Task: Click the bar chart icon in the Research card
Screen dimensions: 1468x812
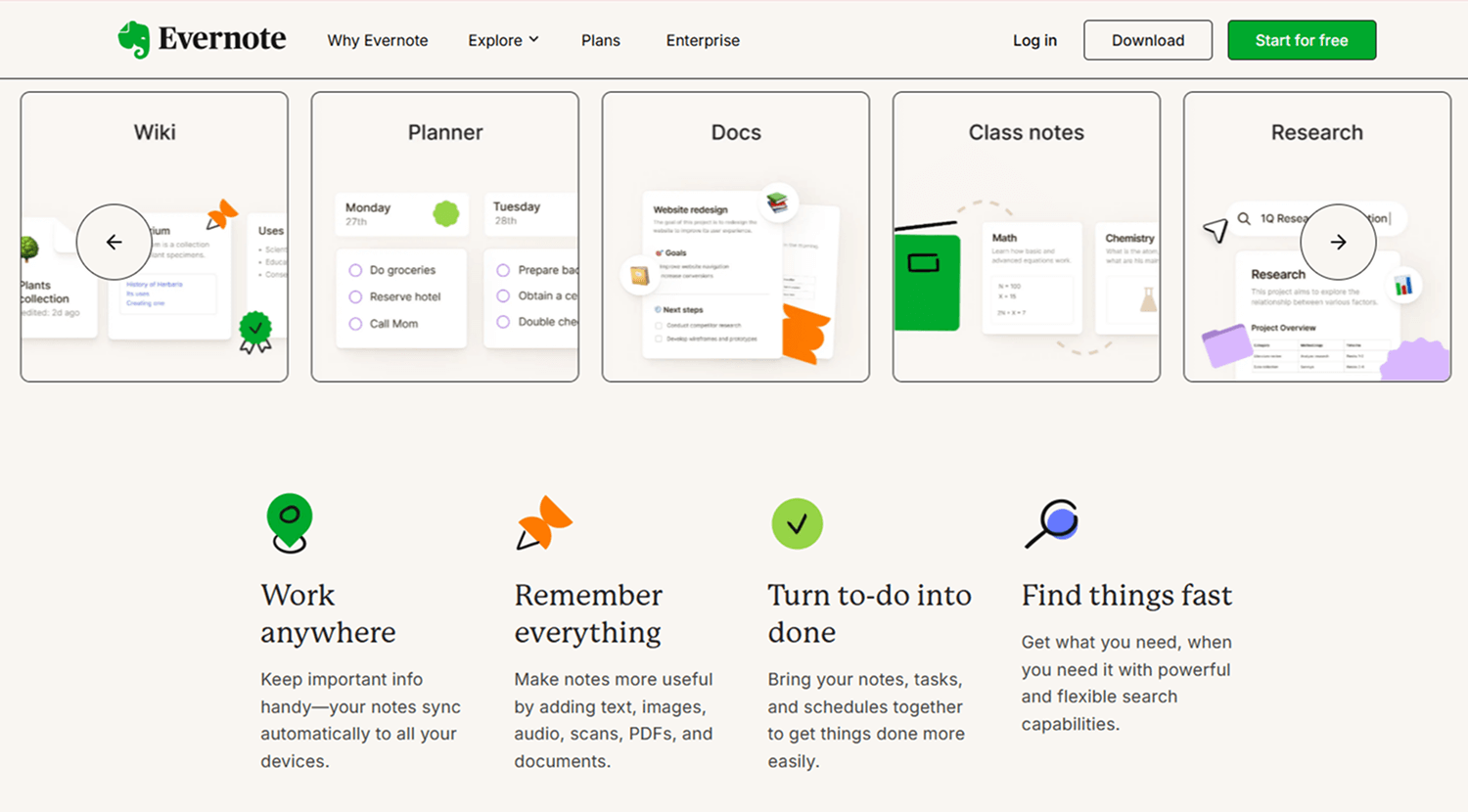Action: coord(1403,286)
